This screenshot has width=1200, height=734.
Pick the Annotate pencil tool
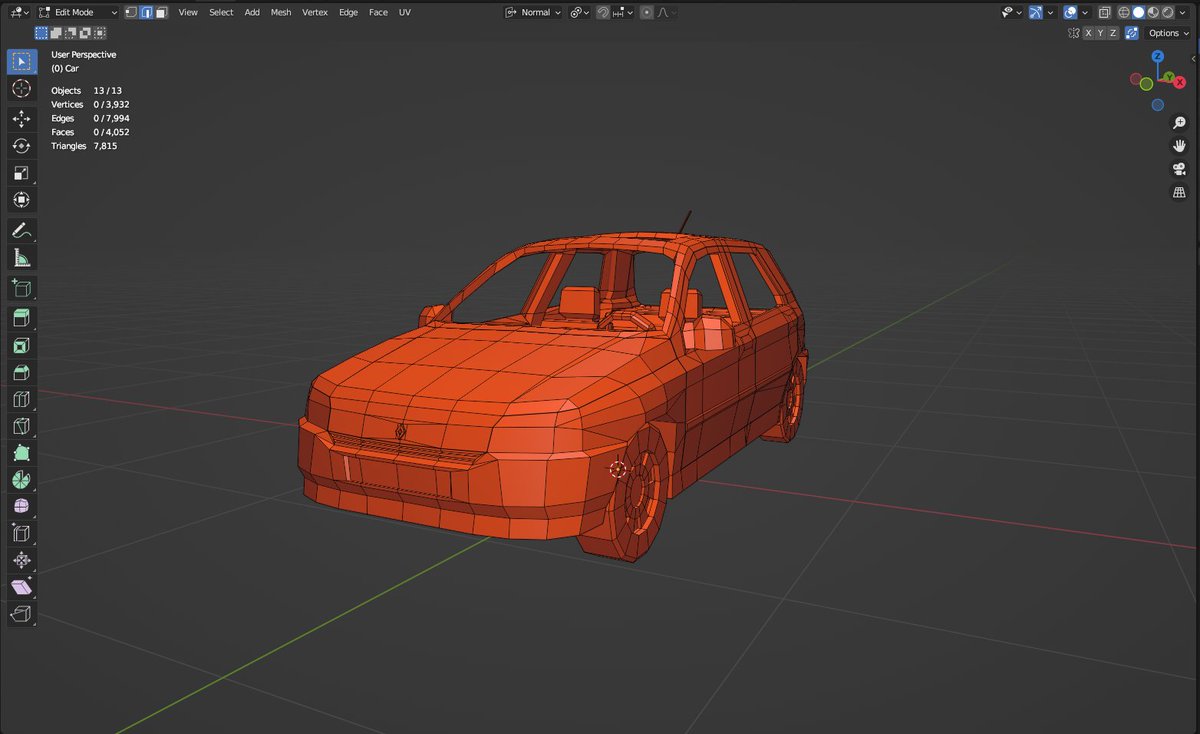click(21, 230)
